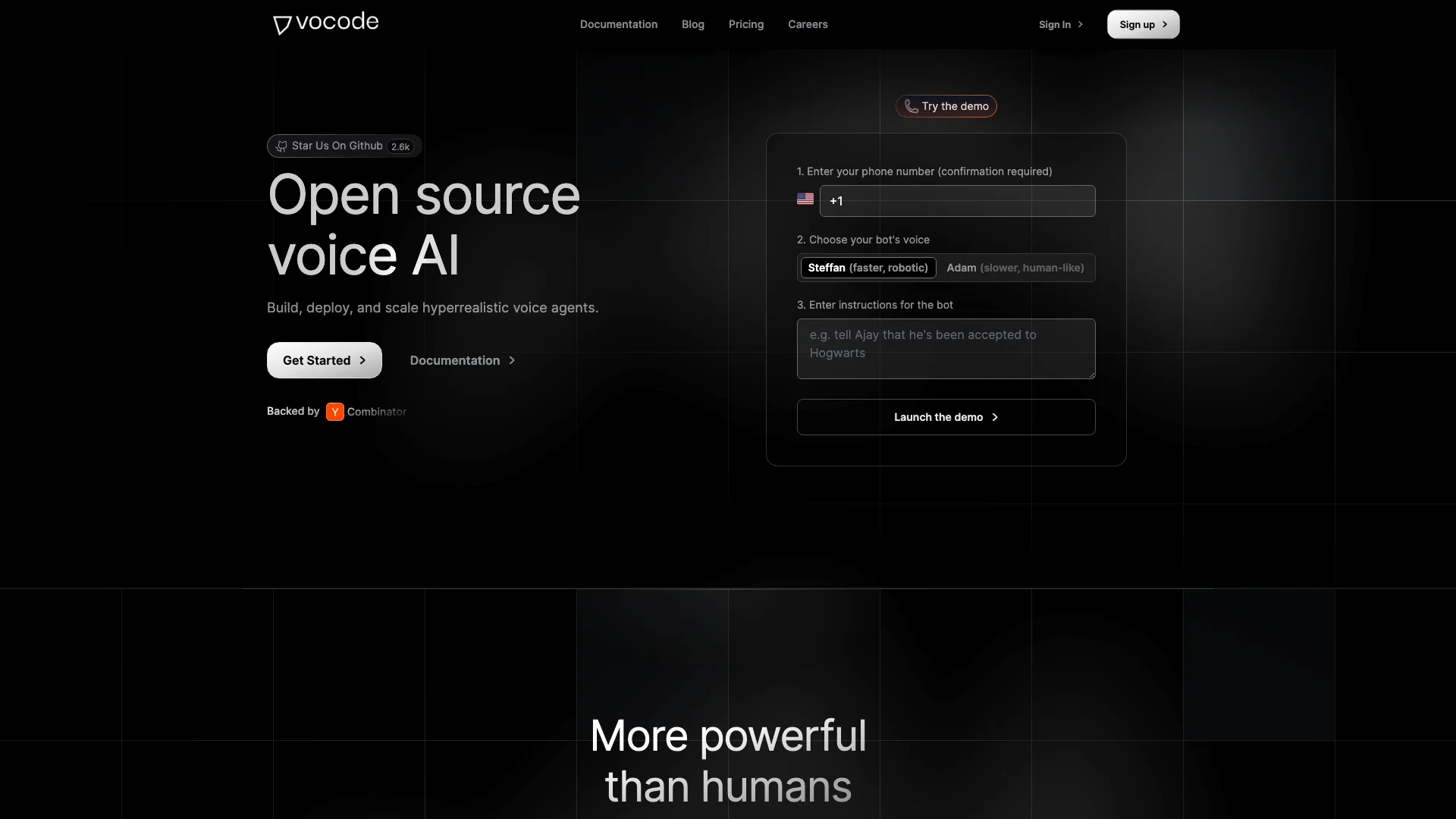Click the phone icon in Try the demo

click(912, 106)
